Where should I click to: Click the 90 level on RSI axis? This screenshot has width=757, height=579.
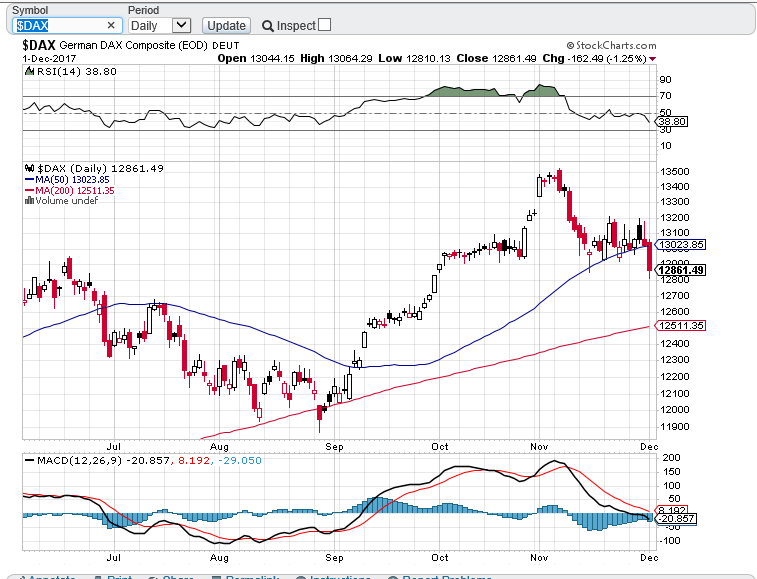coord(665,80)
